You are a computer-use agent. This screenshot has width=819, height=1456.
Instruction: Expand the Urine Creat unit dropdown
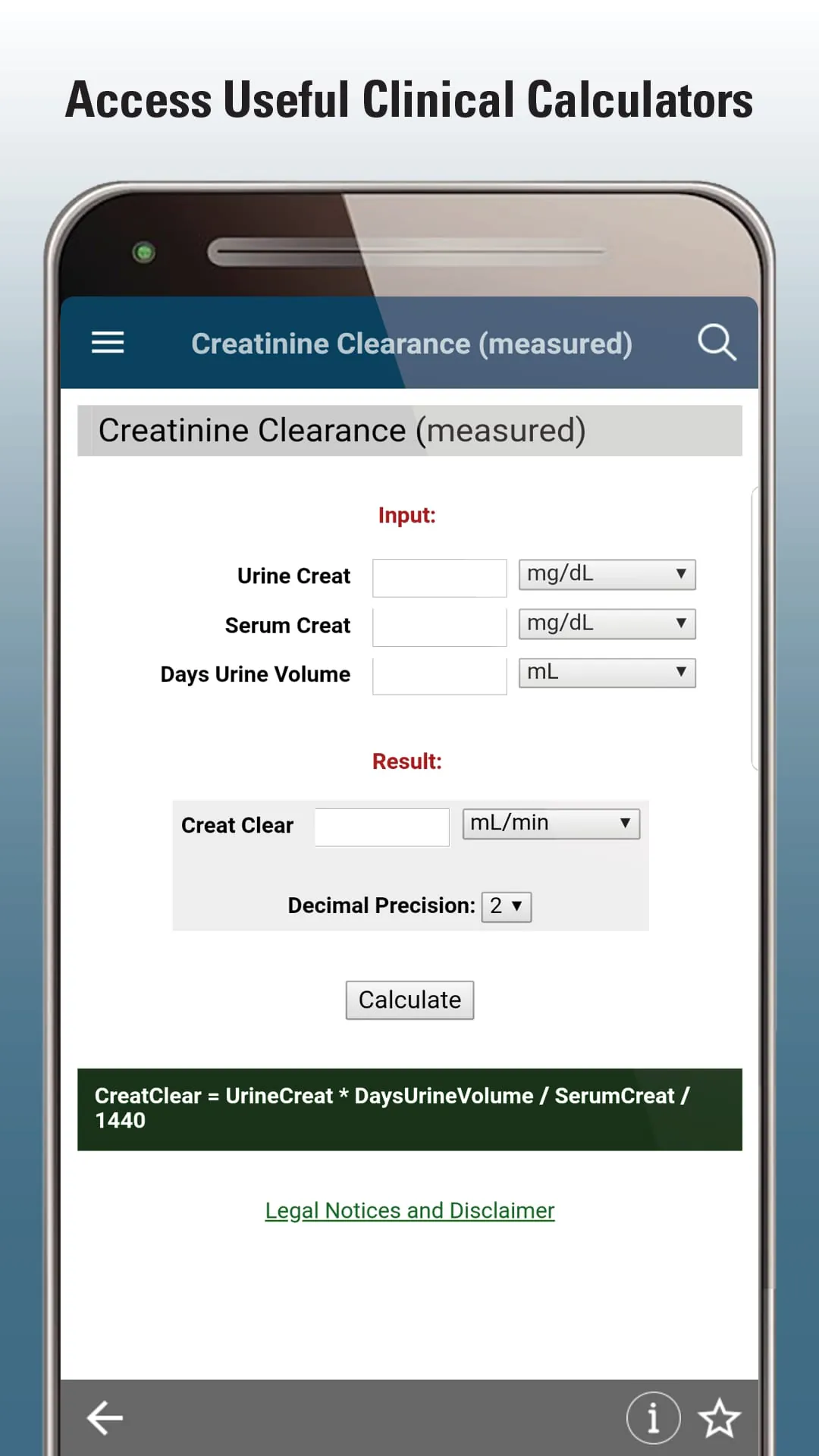tap(607, 574)
